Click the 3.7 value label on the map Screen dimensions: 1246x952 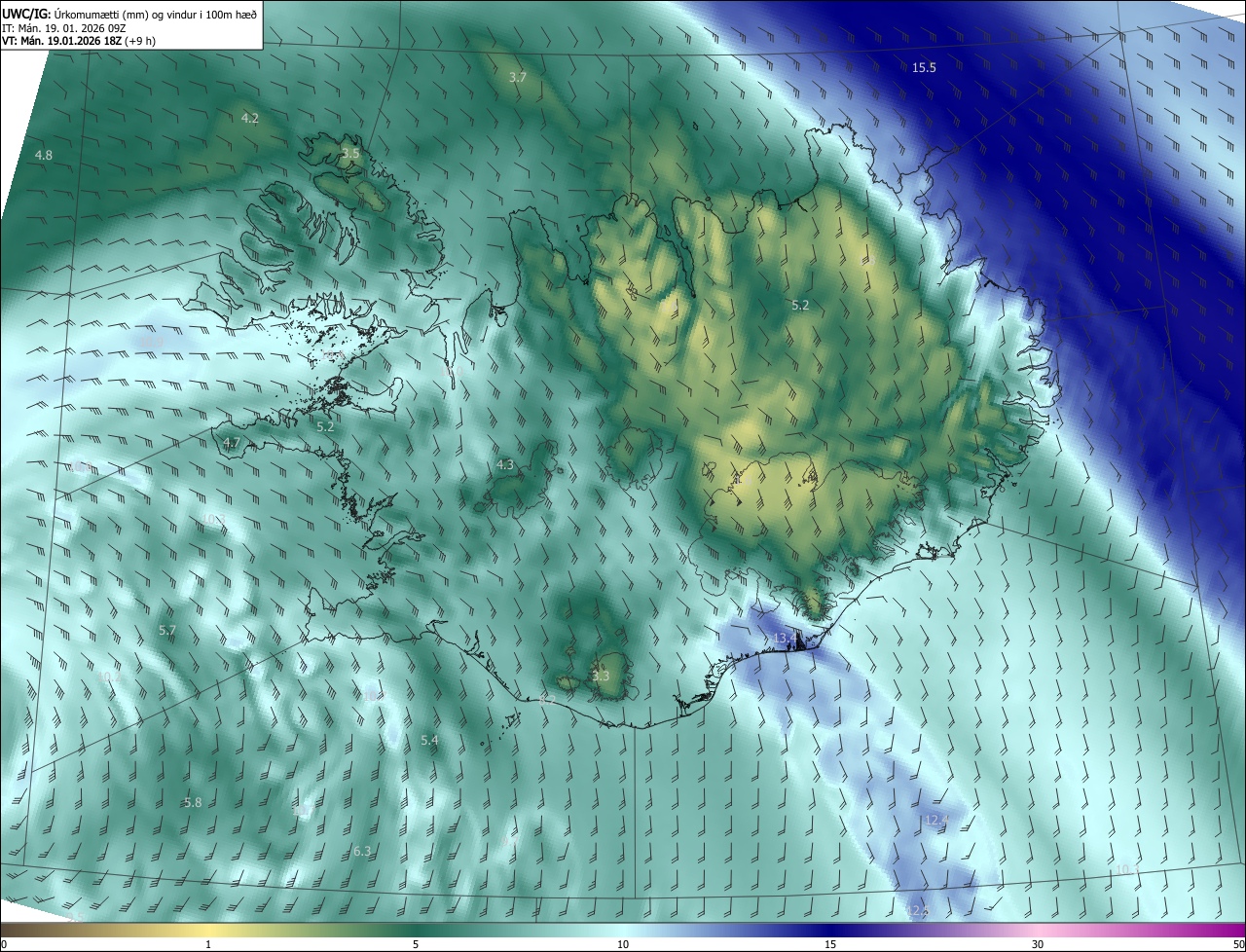pyautogui.click(x=518, y=77)
